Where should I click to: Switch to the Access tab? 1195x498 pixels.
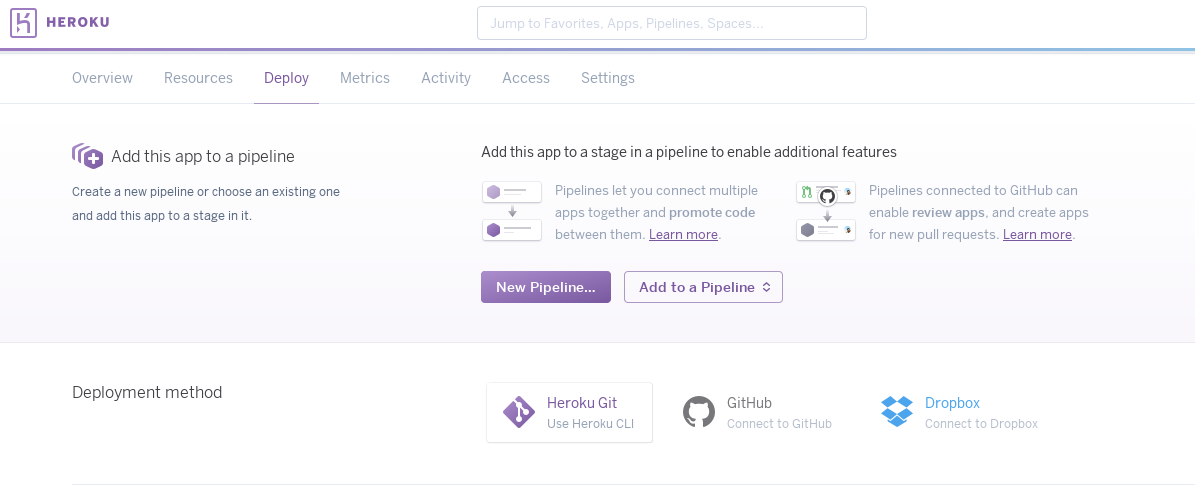(x=526, y=78)
